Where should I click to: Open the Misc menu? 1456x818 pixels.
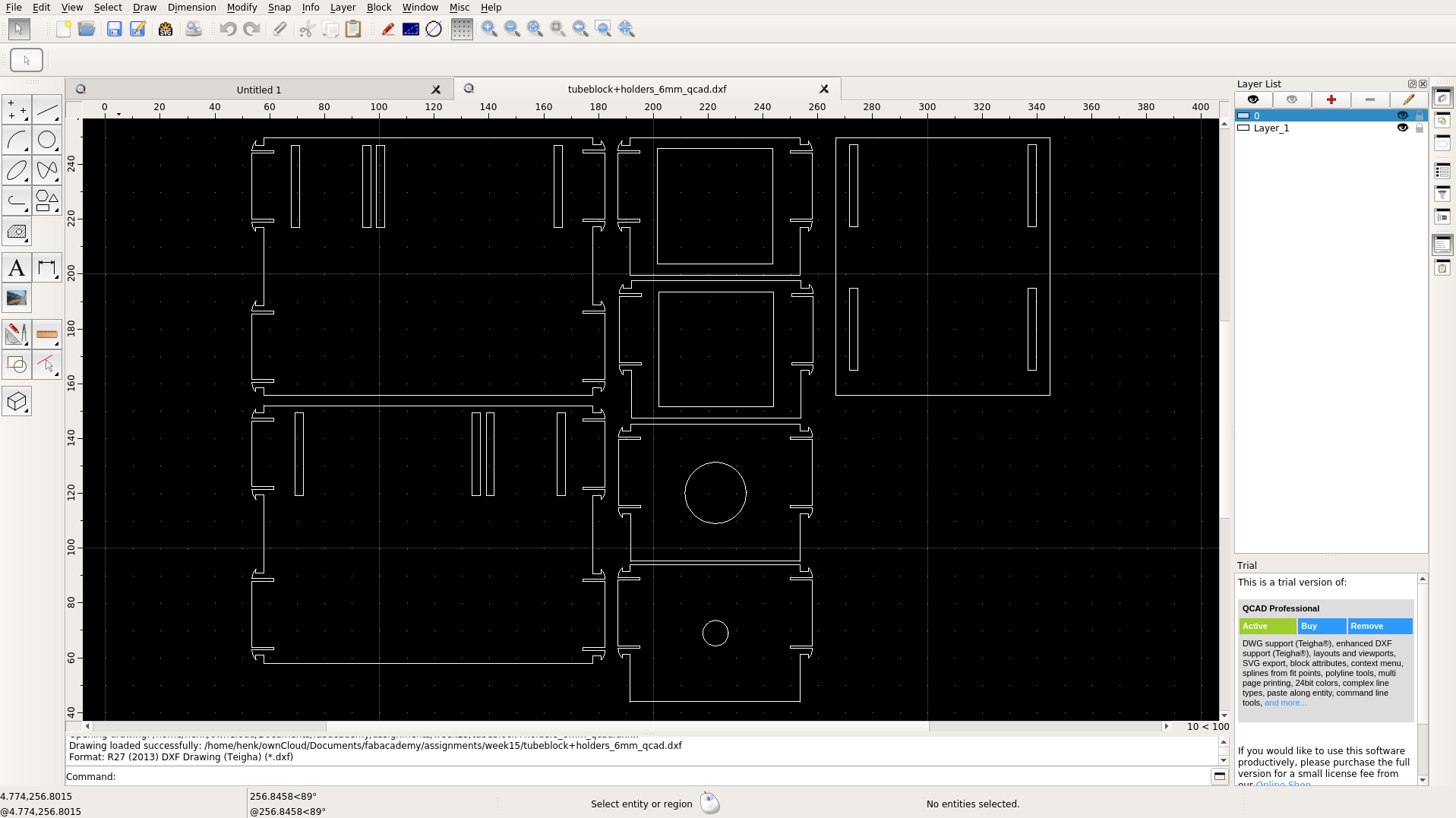(460, 7)
